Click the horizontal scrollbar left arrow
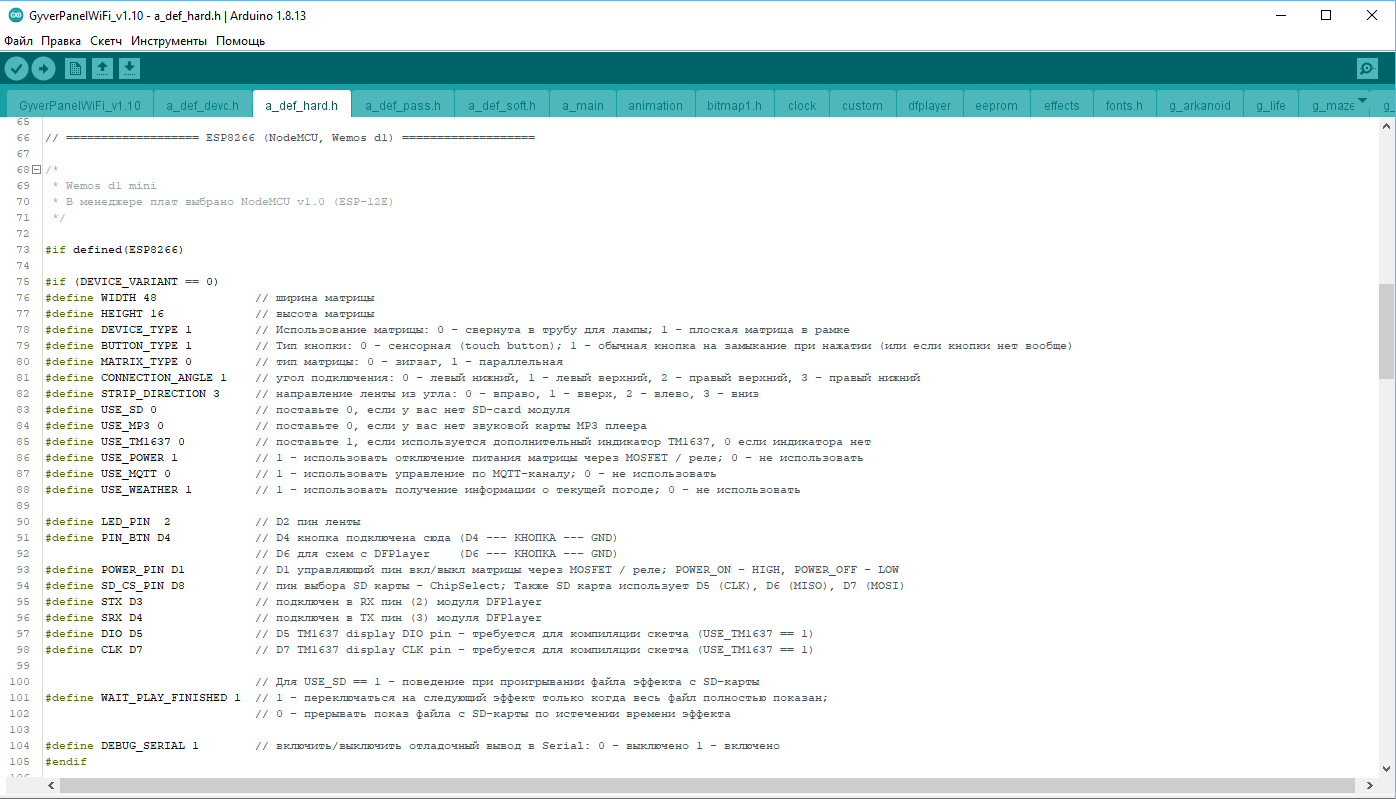This screenshot has height=799, width=1396. (52, 785)
